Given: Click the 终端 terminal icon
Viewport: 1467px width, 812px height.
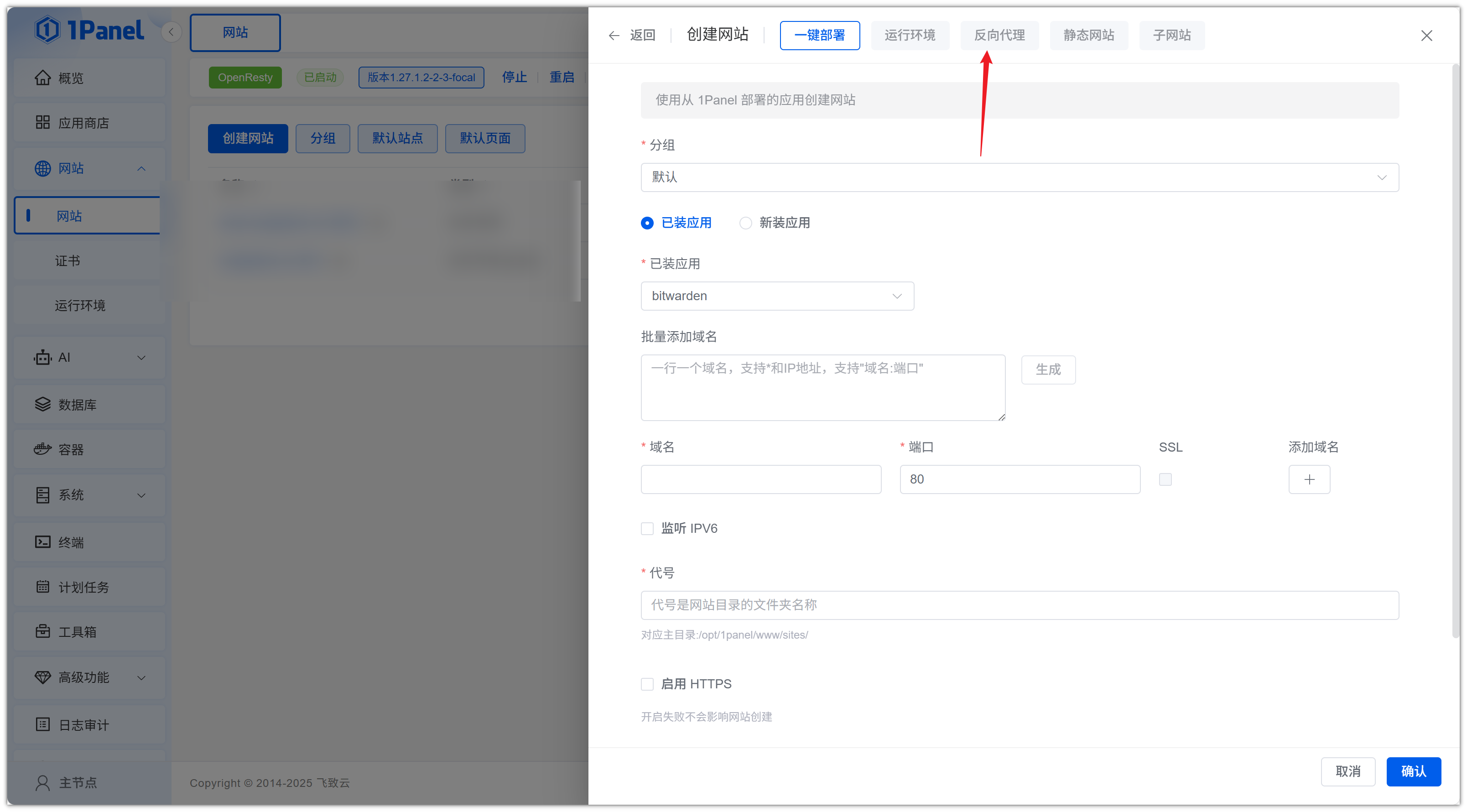Looking at the screenshot, I should pyautogui.click(x=43, y=541).
